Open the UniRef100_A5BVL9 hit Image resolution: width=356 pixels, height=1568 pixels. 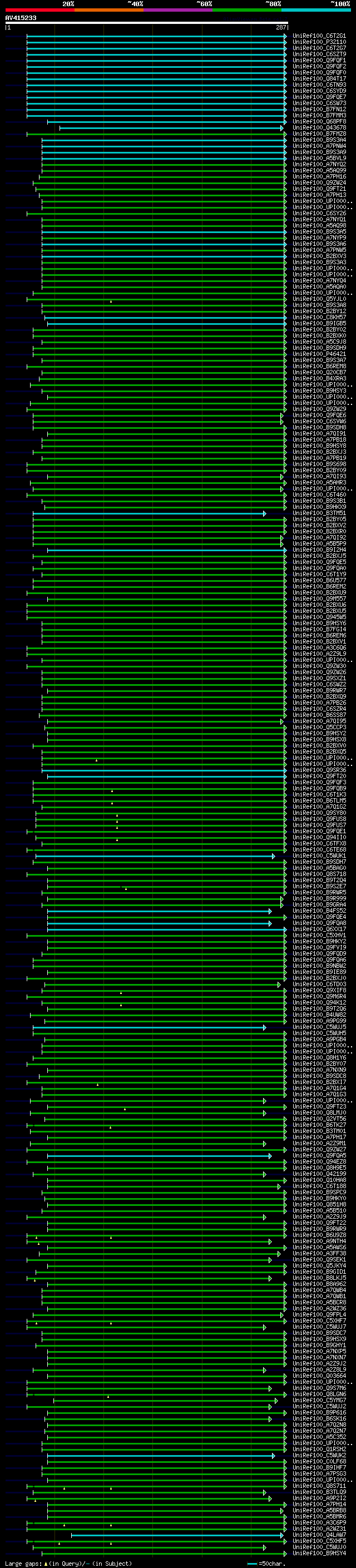click(x=319, y=159)
